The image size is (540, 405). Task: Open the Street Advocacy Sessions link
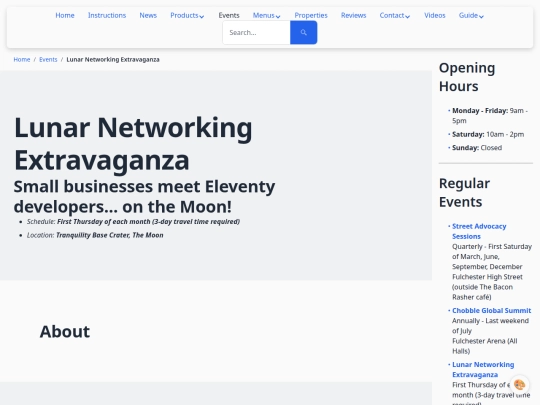pyautogui.click(x=479, y=231)
